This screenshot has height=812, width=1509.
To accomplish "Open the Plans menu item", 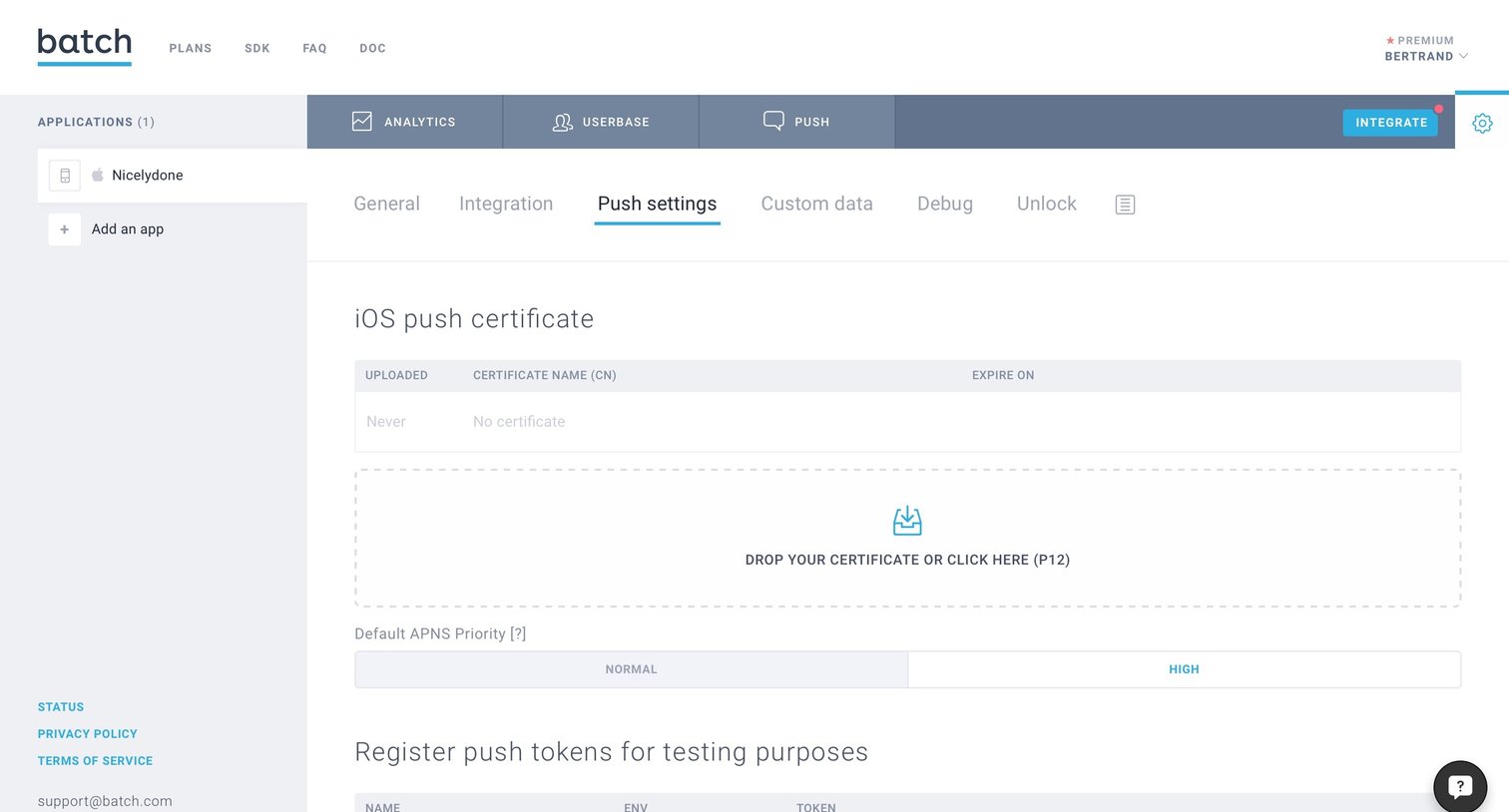I will tap(191, 48).
